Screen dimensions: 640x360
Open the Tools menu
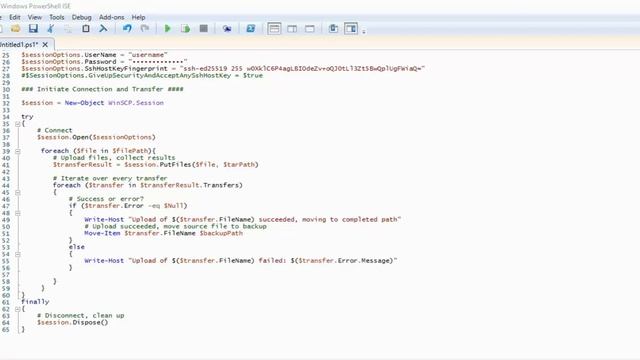[x=57, y=17]
